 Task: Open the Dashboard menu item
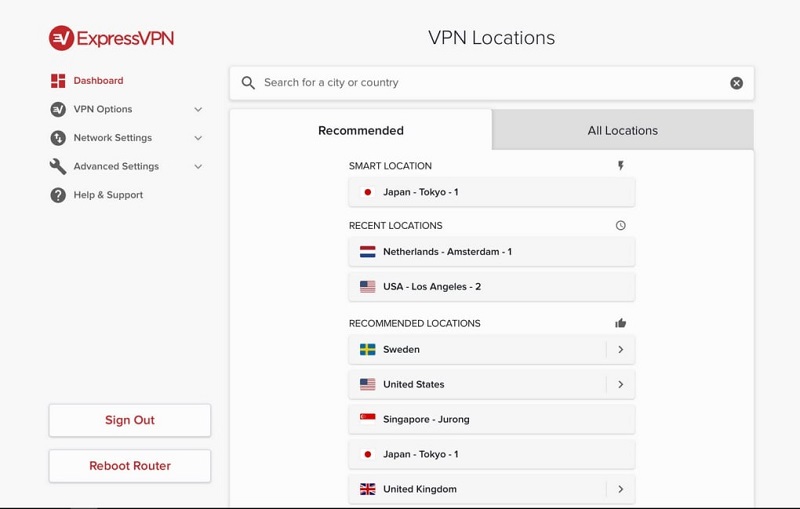click(x=98, y=81)
